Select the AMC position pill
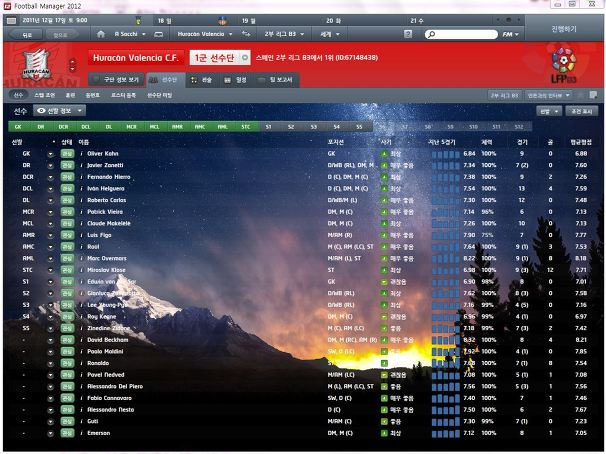The height and width of the screenshot is (454, 606). click(200, 127)
